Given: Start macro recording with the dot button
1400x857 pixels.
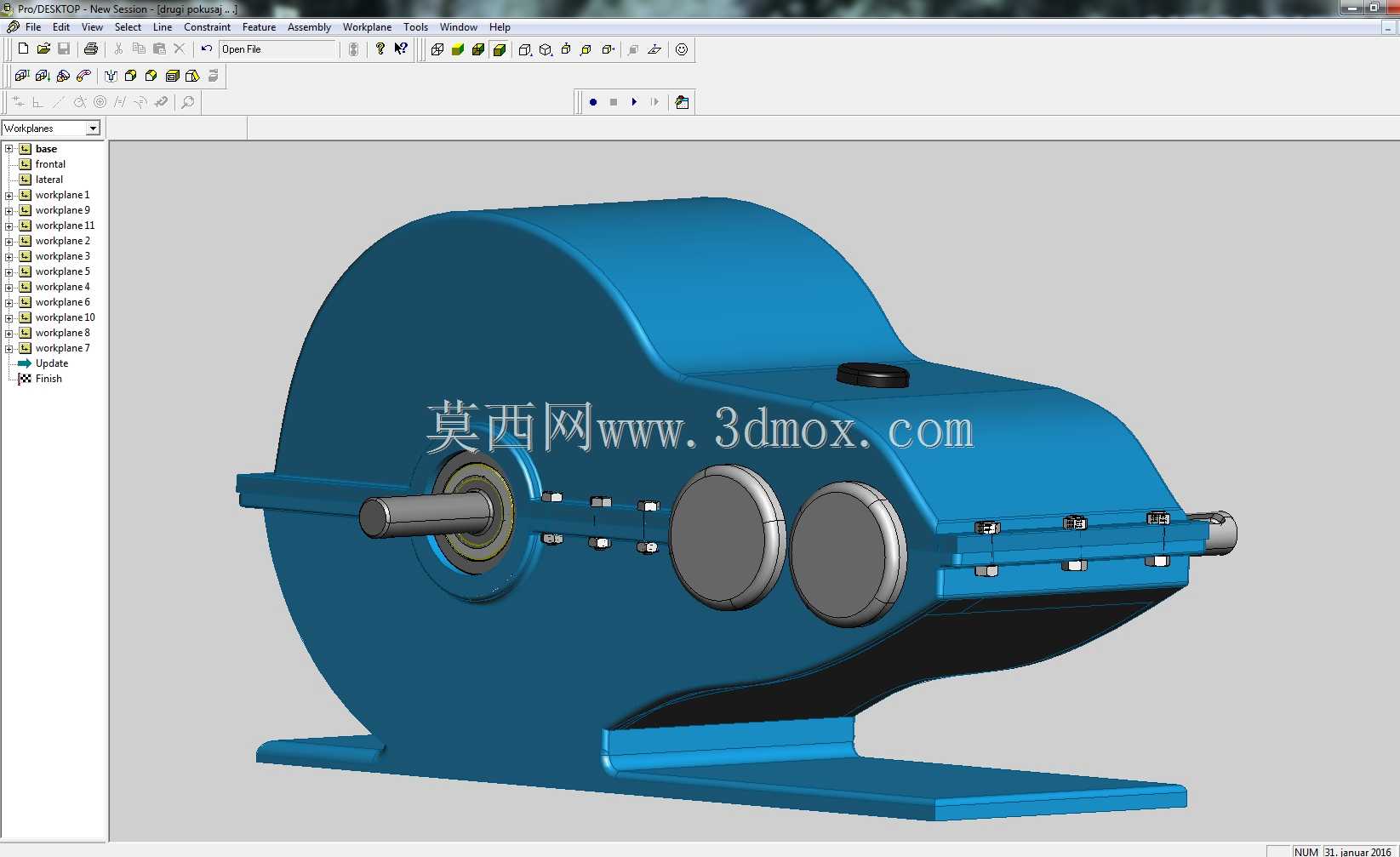Looking at the screenshot, I should (593, 102).
